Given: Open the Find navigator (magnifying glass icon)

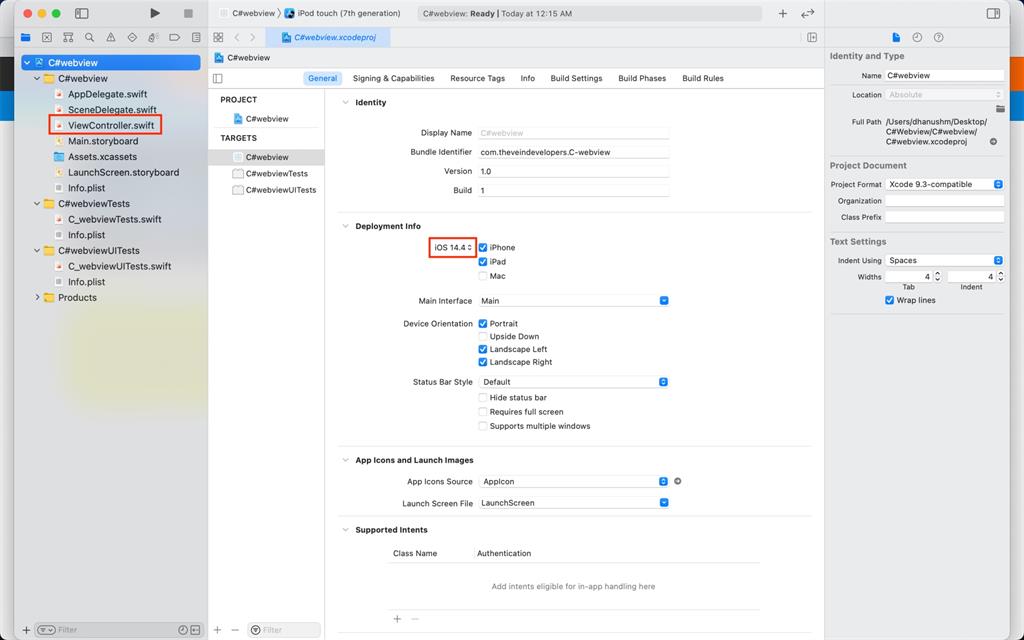Looking at the screenshot, I should (90, 37).
